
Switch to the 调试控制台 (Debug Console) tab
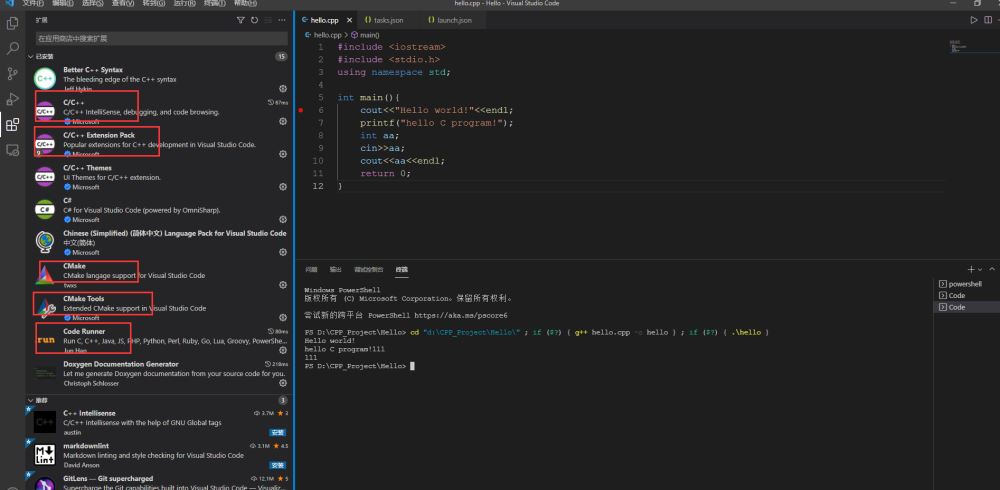(x=369, y=270)
